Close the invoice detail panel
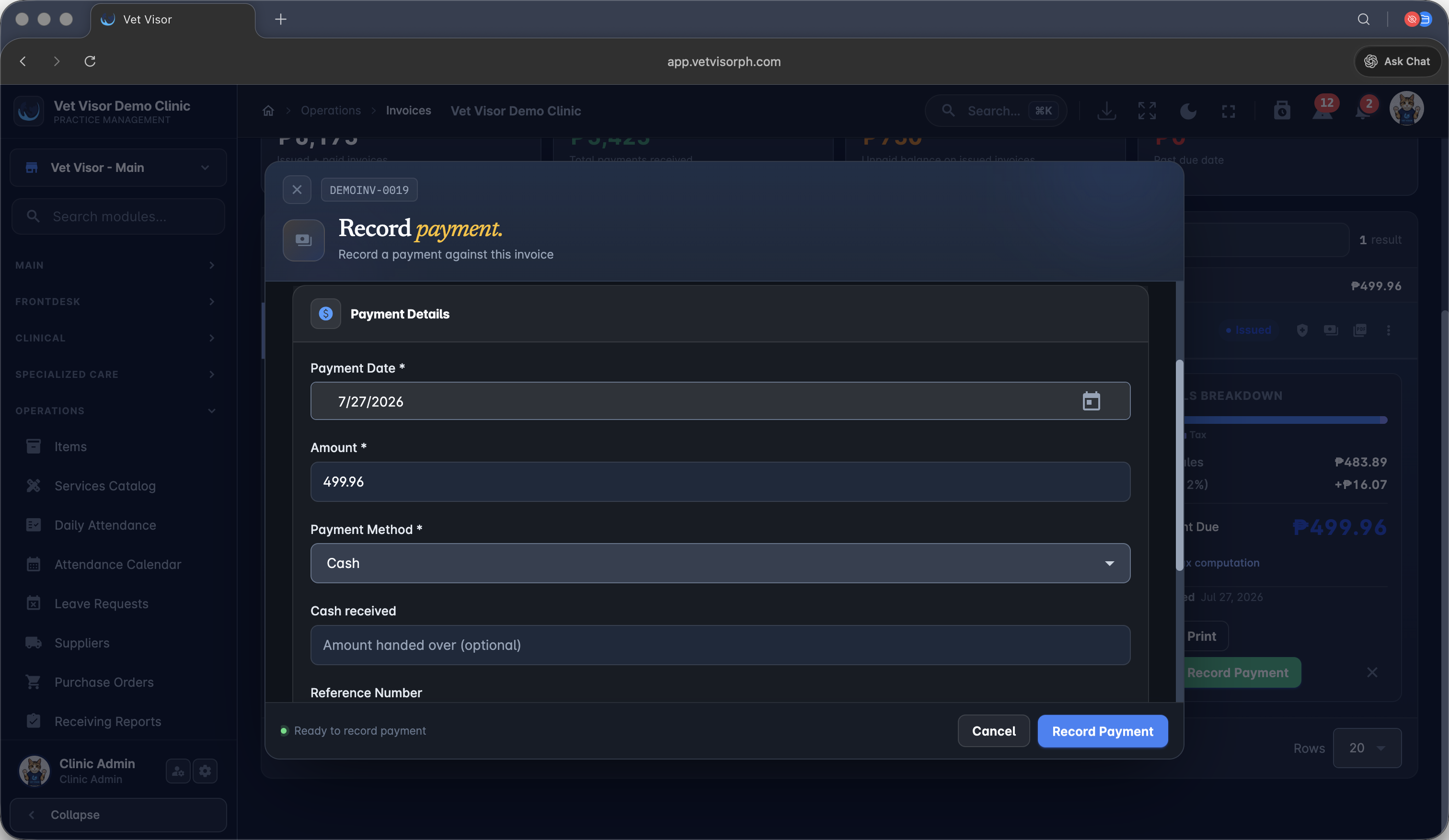The image size is (1449, 840). point(1372,672)
